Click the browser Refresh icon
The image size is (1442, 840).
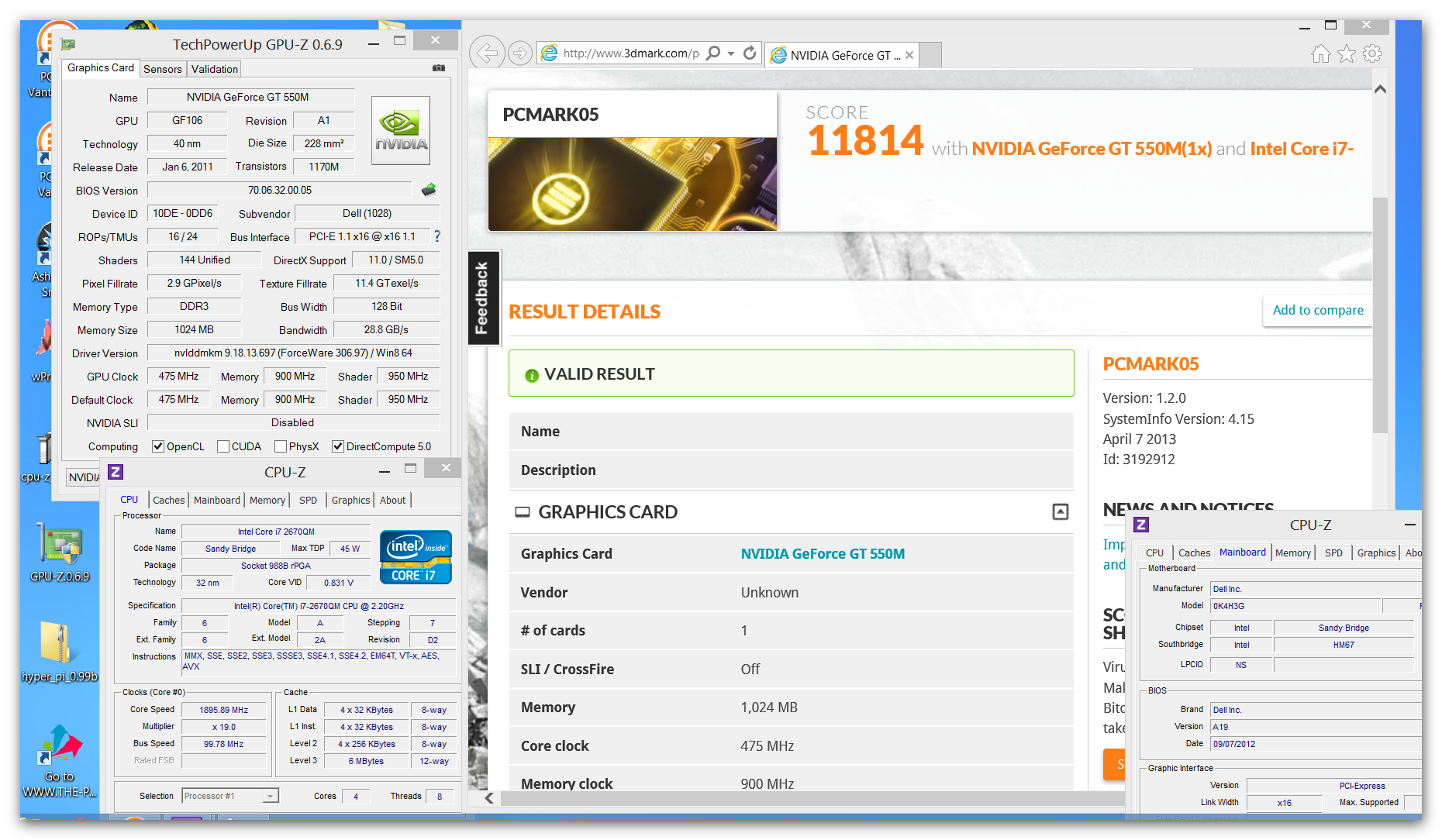tap(750, 53)
